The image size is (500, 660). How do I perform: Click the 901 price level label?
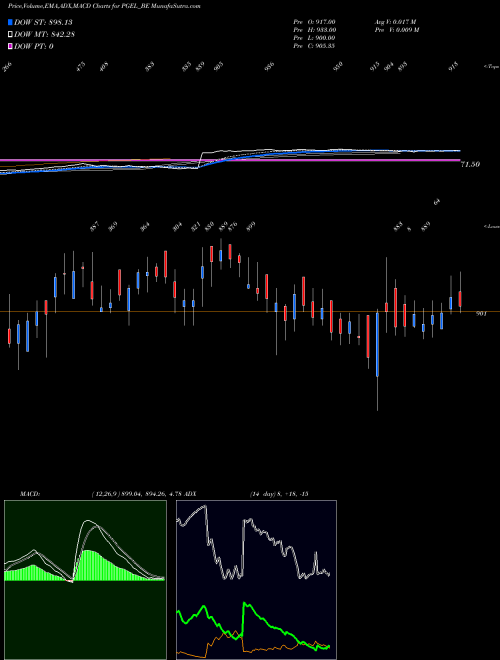point(481,314)
